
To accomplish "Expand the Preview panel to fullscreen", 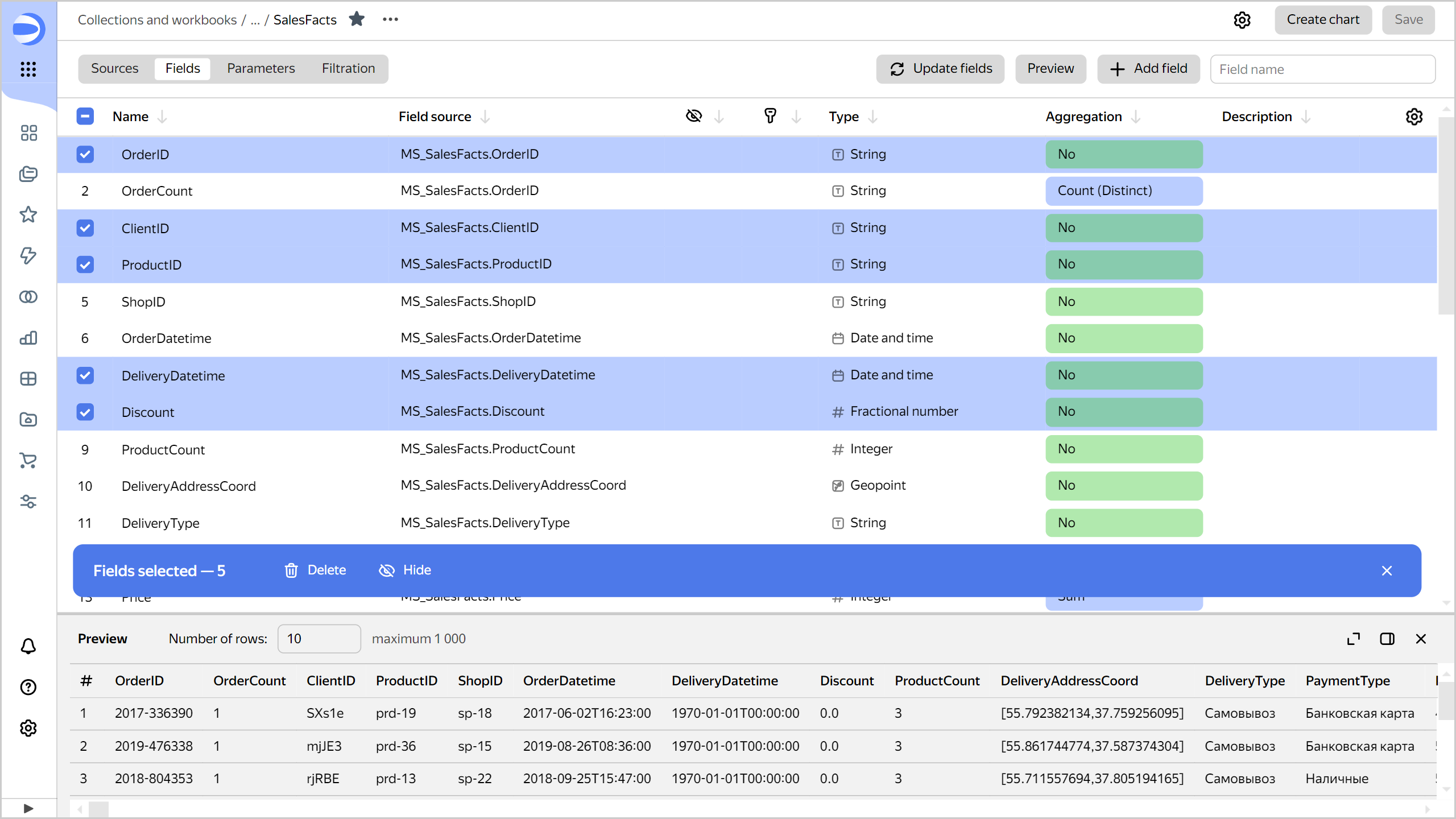I will (1353, 639).
